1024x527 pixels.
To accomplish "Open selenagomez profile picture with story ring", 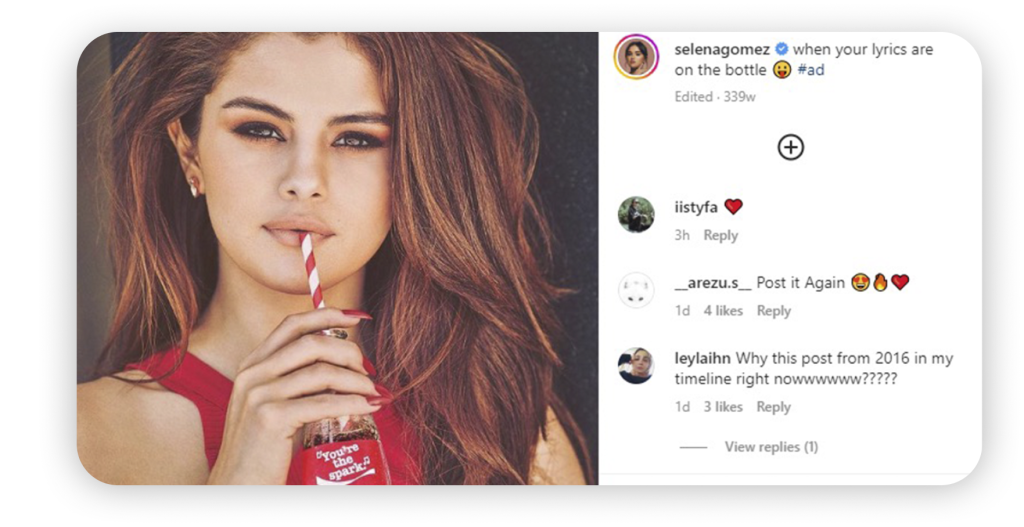I will click(x=636, y=57).
